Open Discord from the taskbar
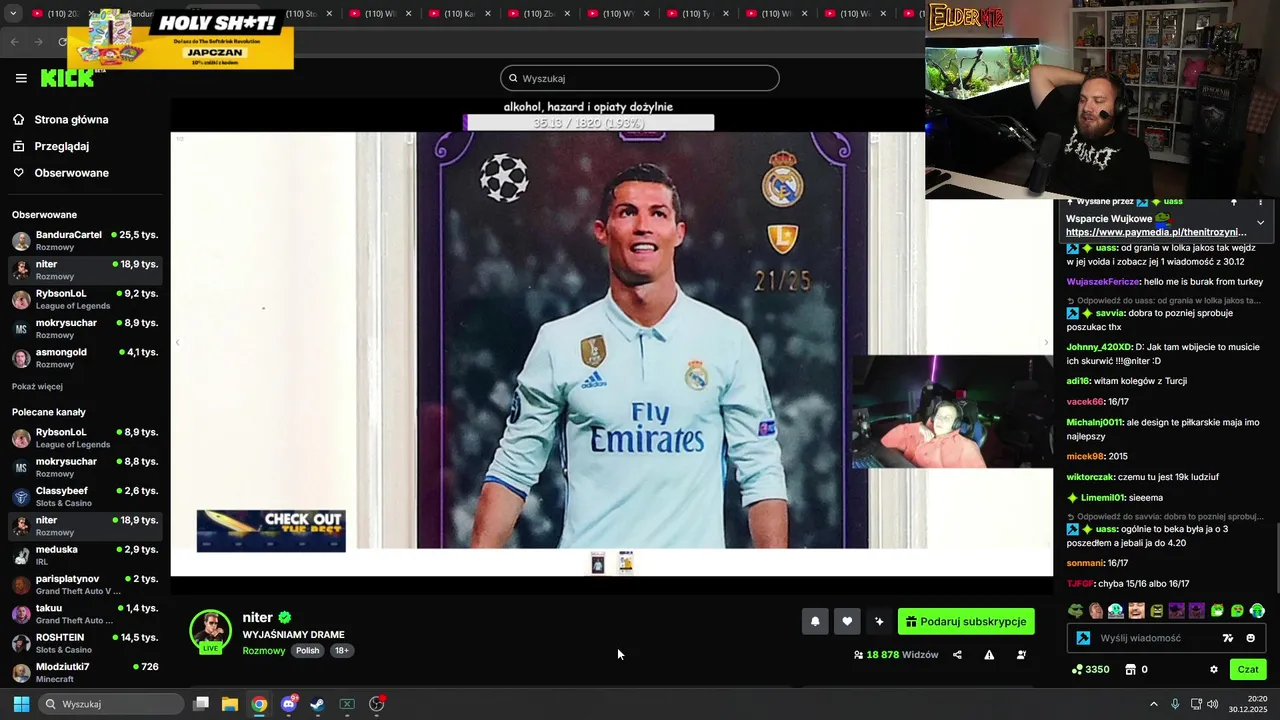 pyautogui.click(x=289, y=704)
